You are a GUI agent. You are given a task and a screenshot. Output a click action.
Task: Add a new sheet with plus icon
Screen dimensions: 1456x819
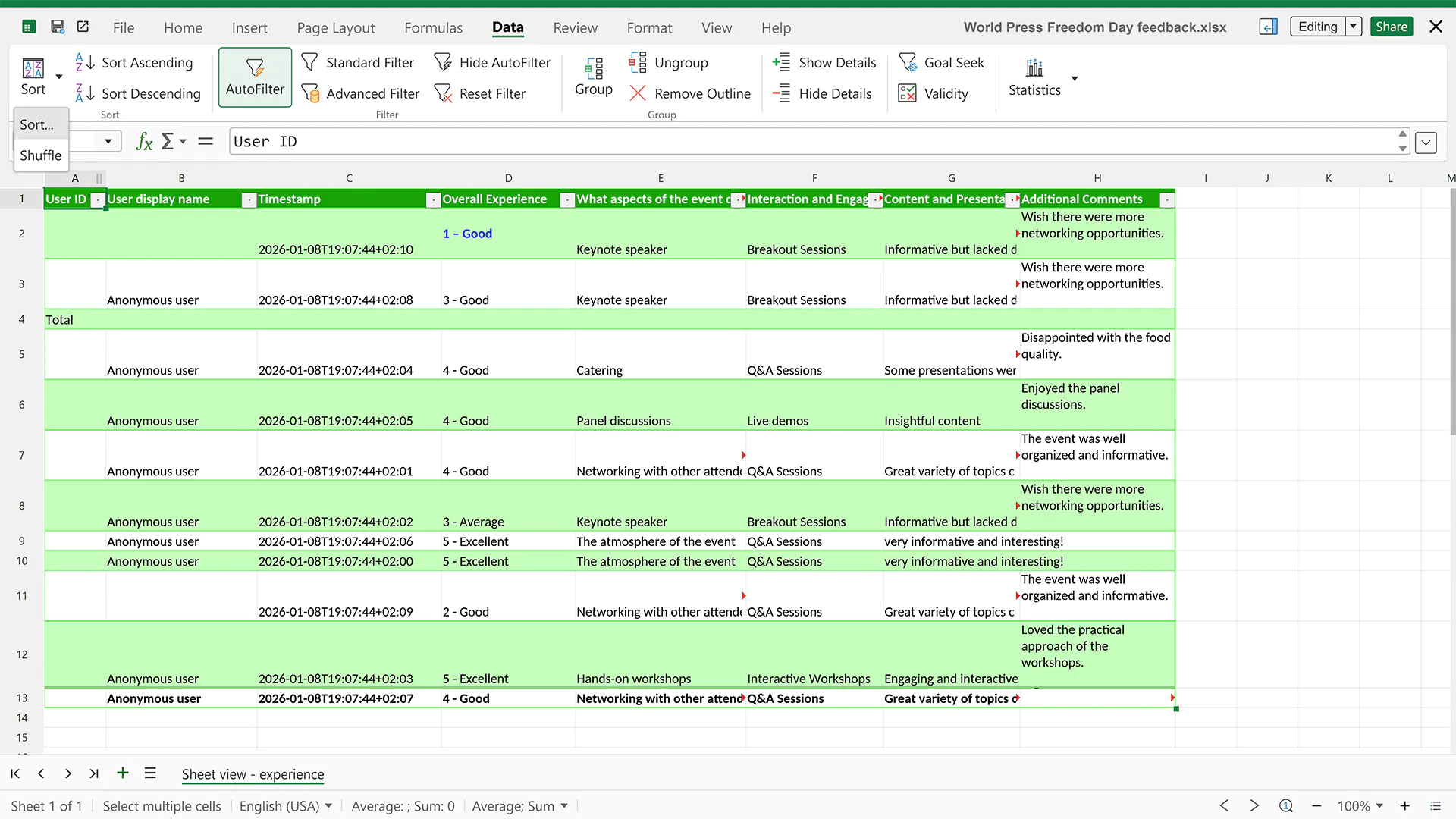(x=123, y=773)
